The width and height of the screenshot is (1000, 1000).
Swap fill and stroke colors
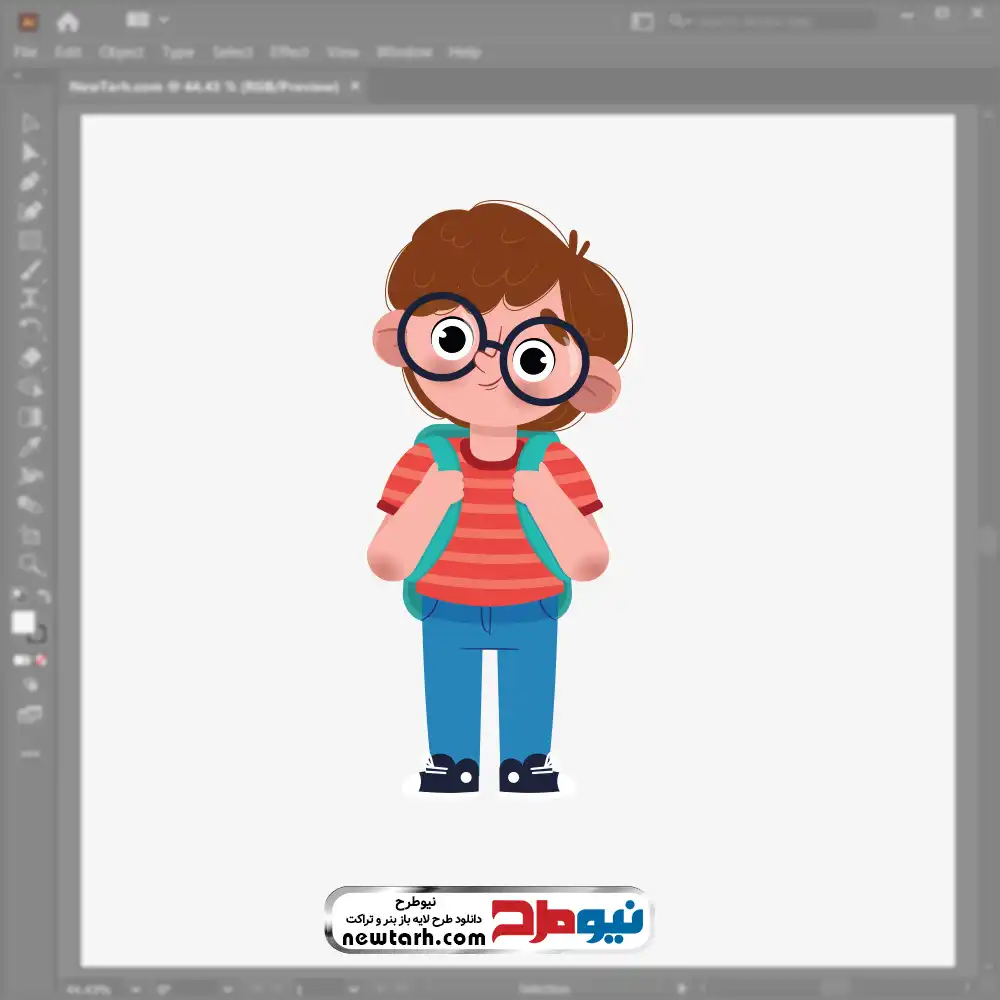click(x=43, y=596)
